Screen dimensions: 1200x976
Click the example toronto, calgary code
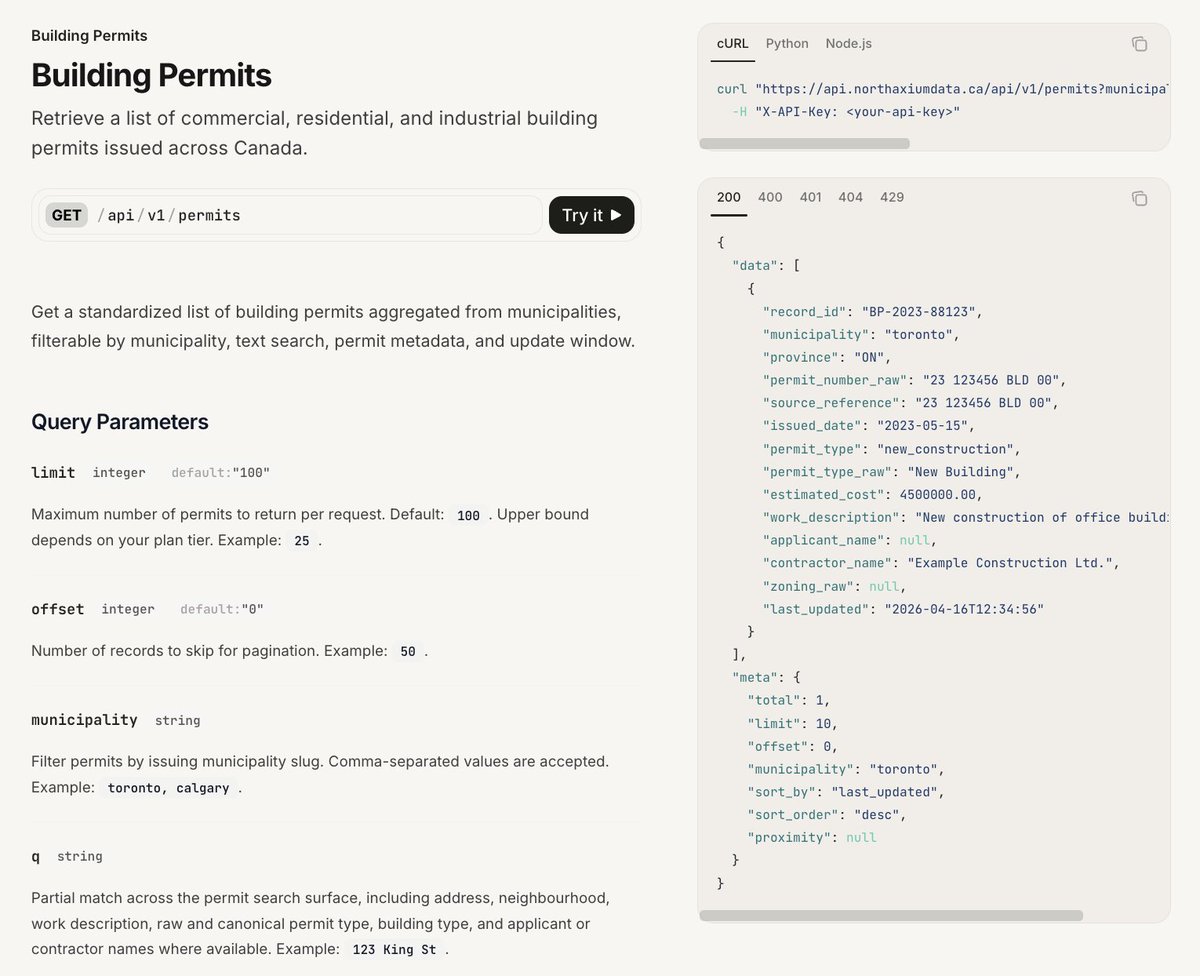169,788
